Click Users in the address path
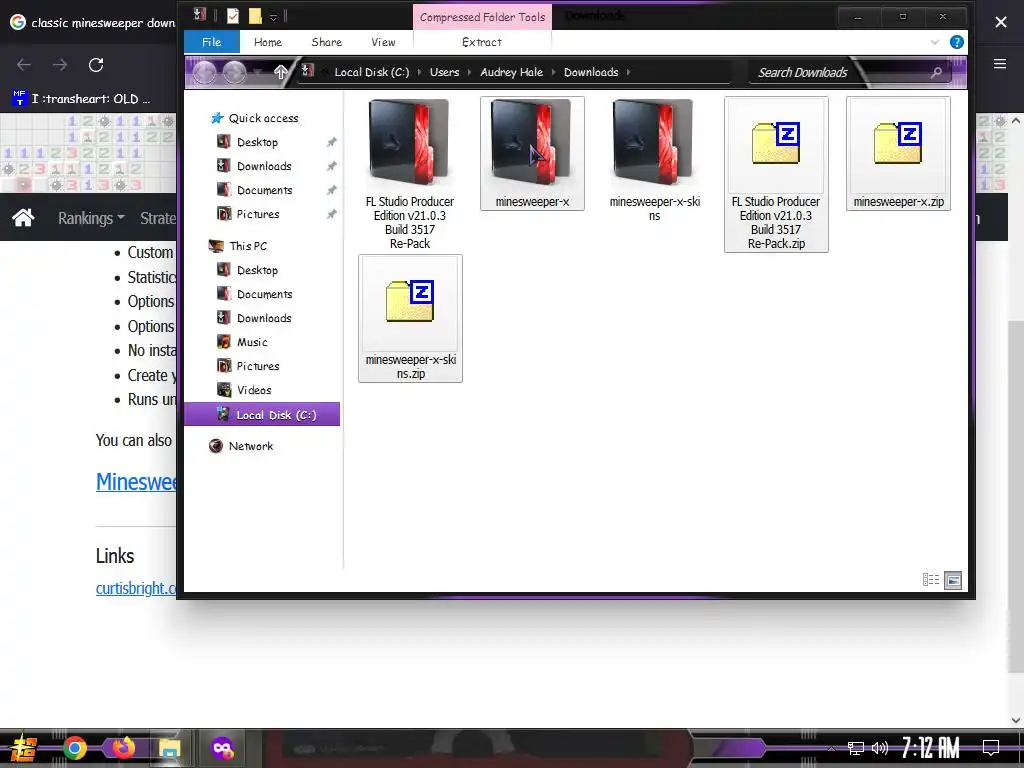The width and height of the screenshot is (1024, 768). (x=444, y=72)
